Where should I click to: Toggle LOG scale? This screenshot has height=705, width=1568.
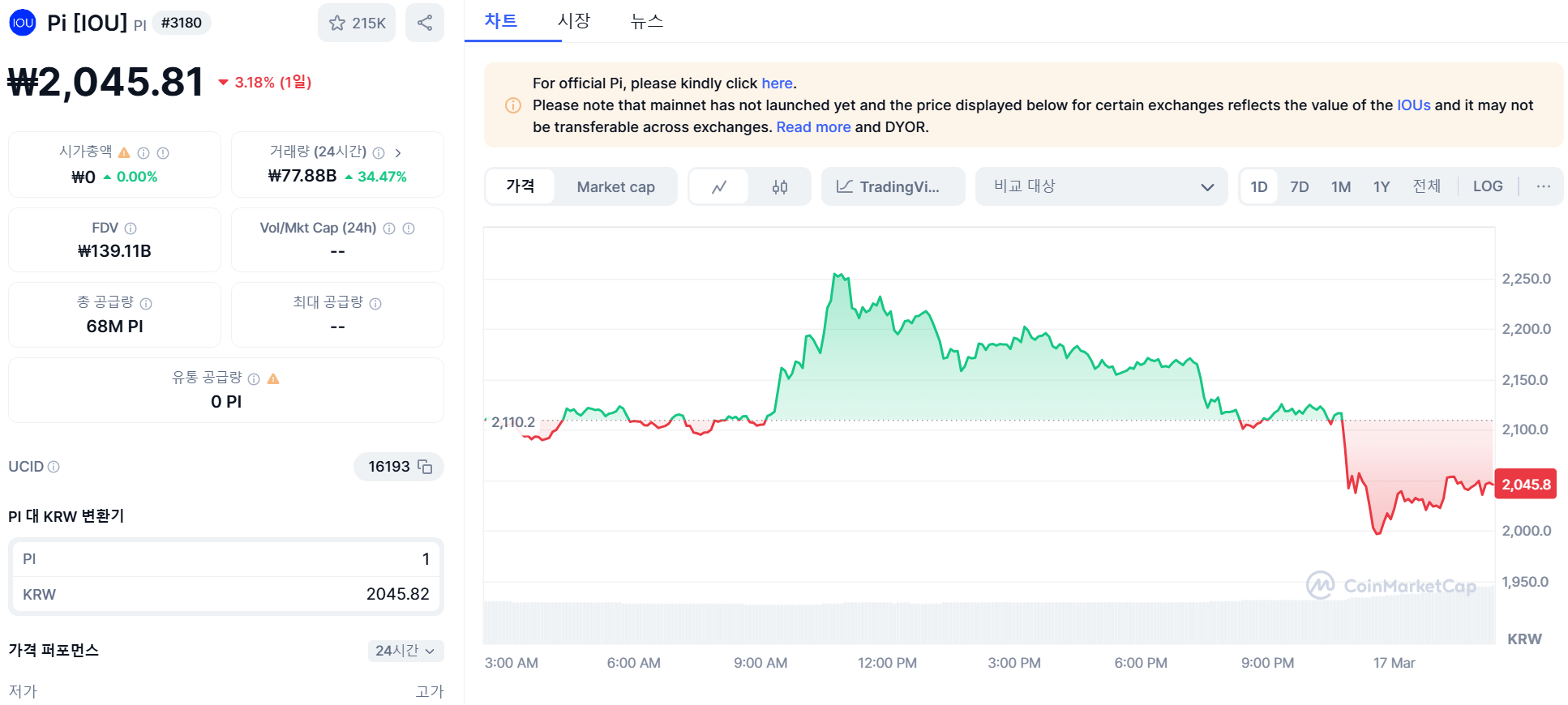pyautogui.click(x=1488, y=186)
